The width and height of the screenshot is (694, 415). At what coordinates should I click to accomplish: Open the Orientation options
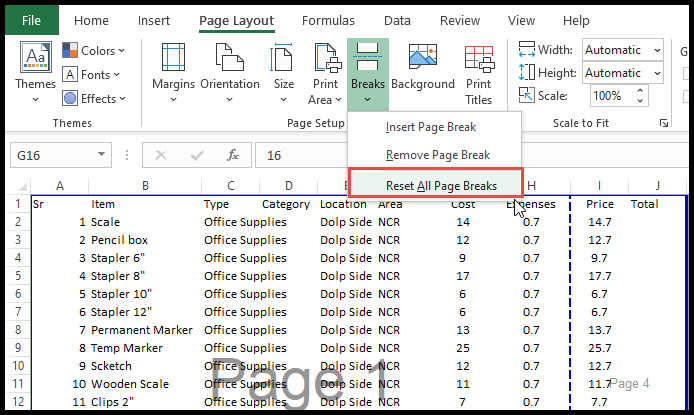[230, 73]
